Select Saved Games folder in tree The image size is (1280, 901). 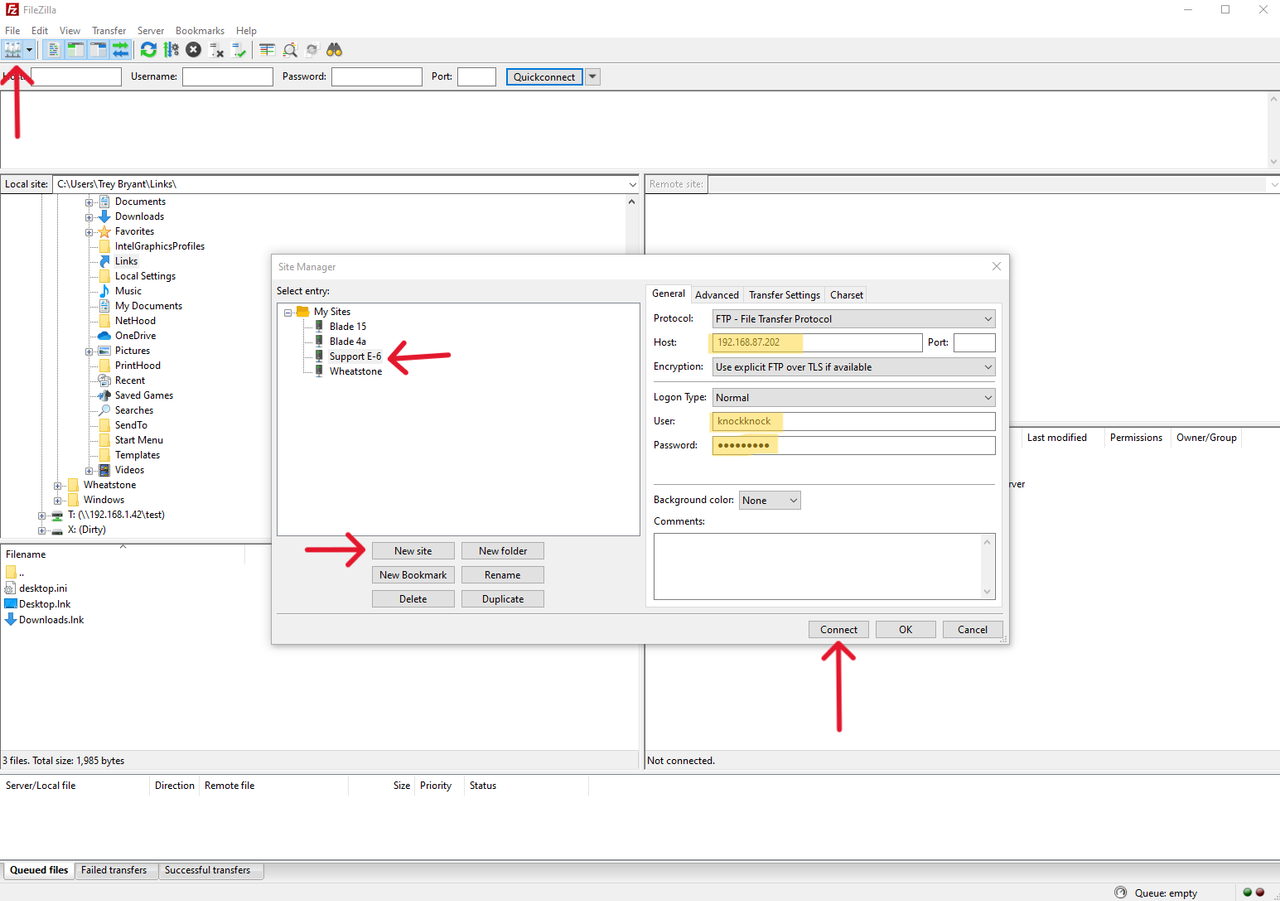click(x=144, y=396)
